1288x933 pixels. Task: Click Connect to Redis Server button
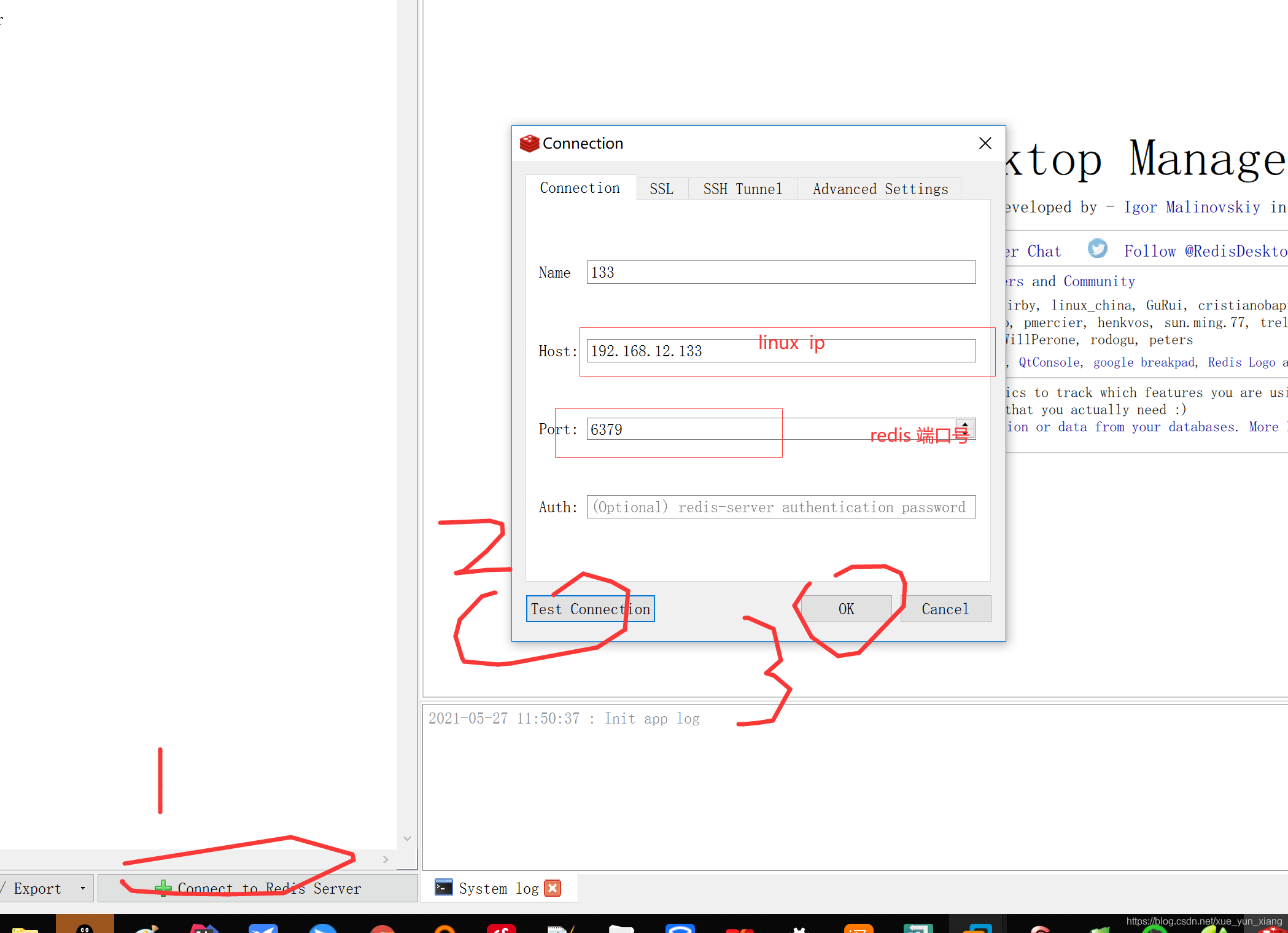point(257,888)
